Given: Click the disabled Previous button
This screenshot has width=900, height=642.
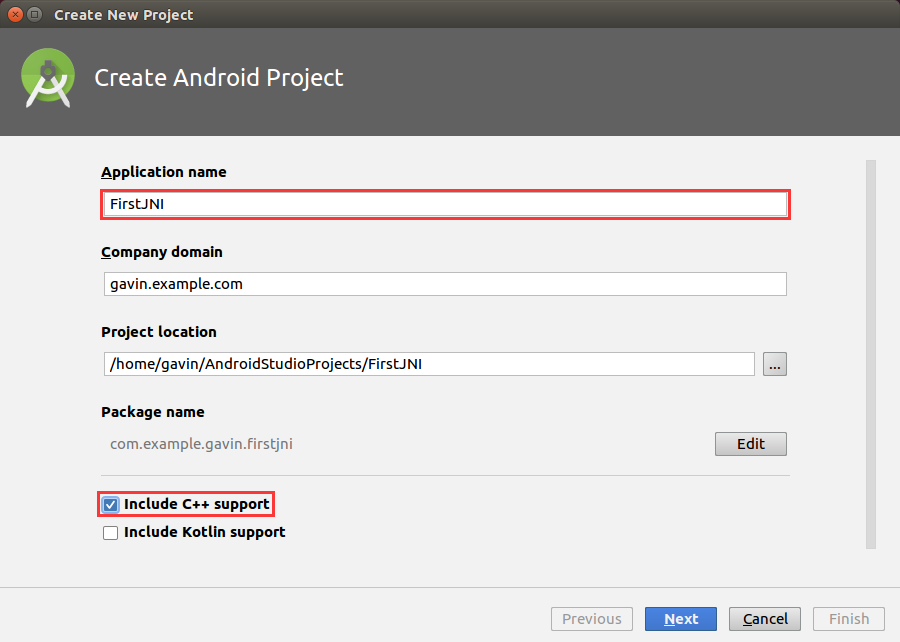Looking at the screenshot, I should pyautogui.click(x=592, y=619).
